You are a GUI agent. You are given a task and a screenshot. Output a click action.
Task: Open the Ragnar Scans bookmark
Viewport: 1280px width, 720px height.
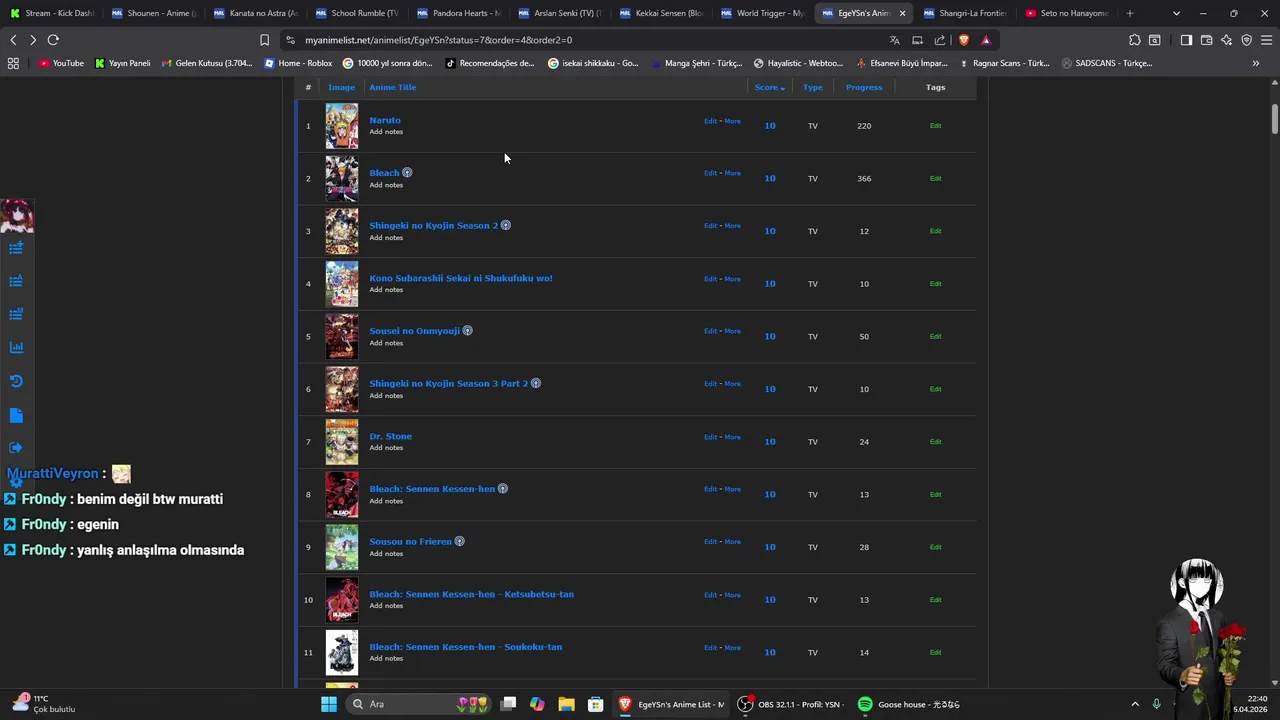pos(1003,63)
